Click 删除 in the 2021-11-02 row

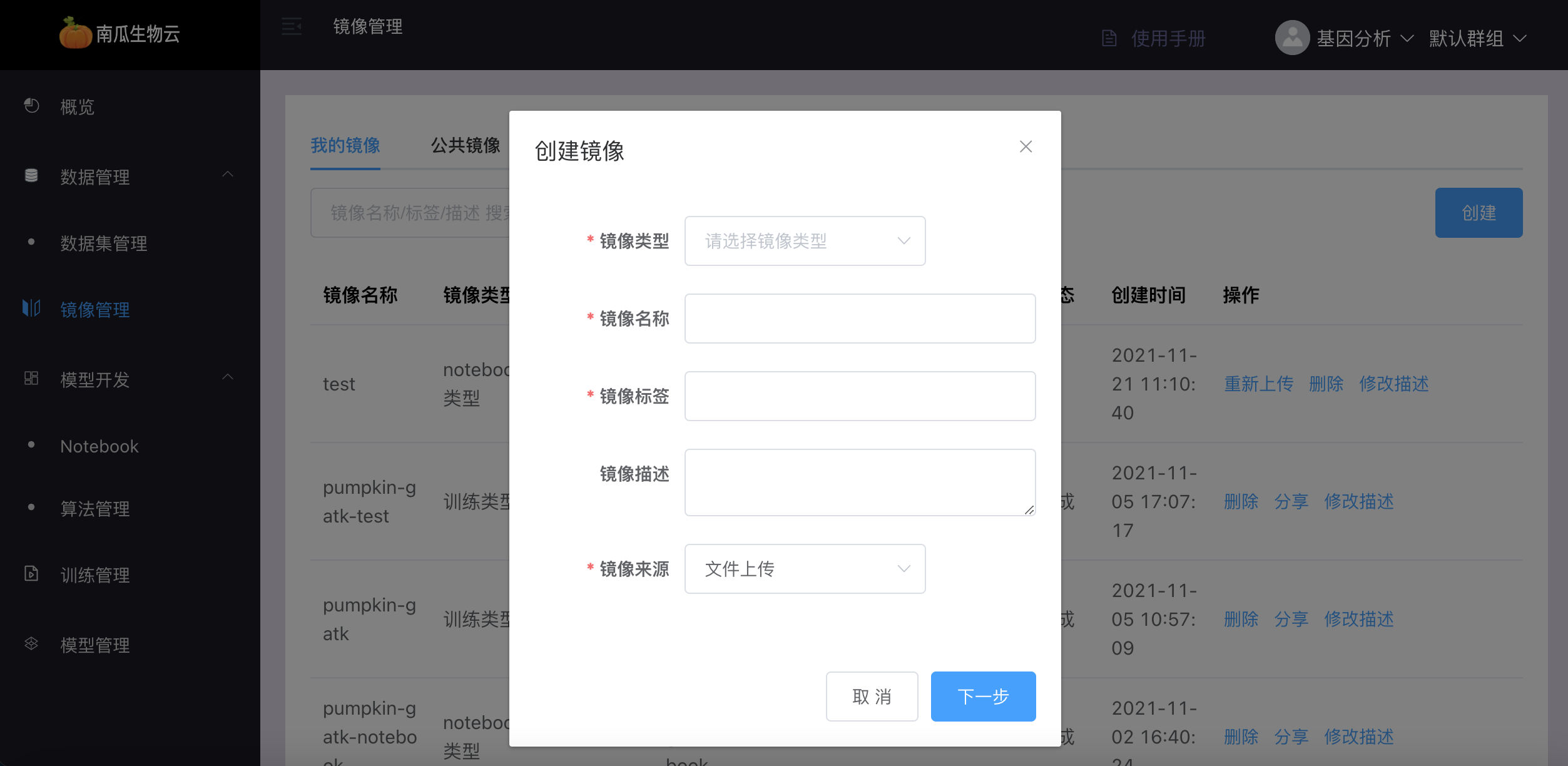pos(1241,737)
